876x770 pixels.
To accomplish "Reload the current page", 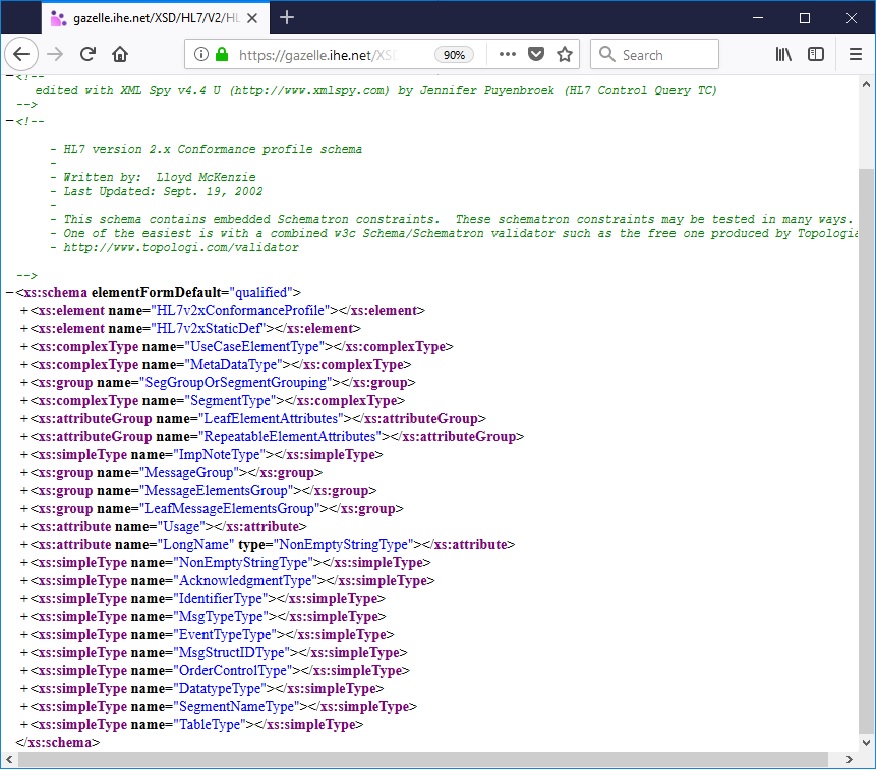I will tap(89, 54).
